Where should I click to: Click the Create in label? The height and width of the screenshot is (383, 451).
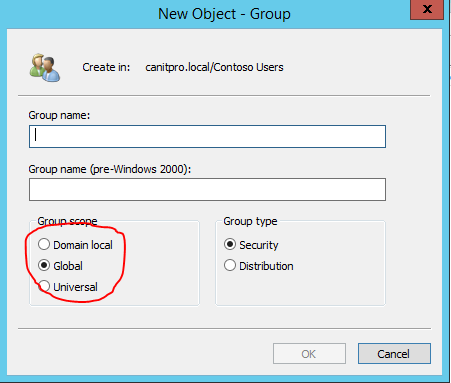pos(106,67)
